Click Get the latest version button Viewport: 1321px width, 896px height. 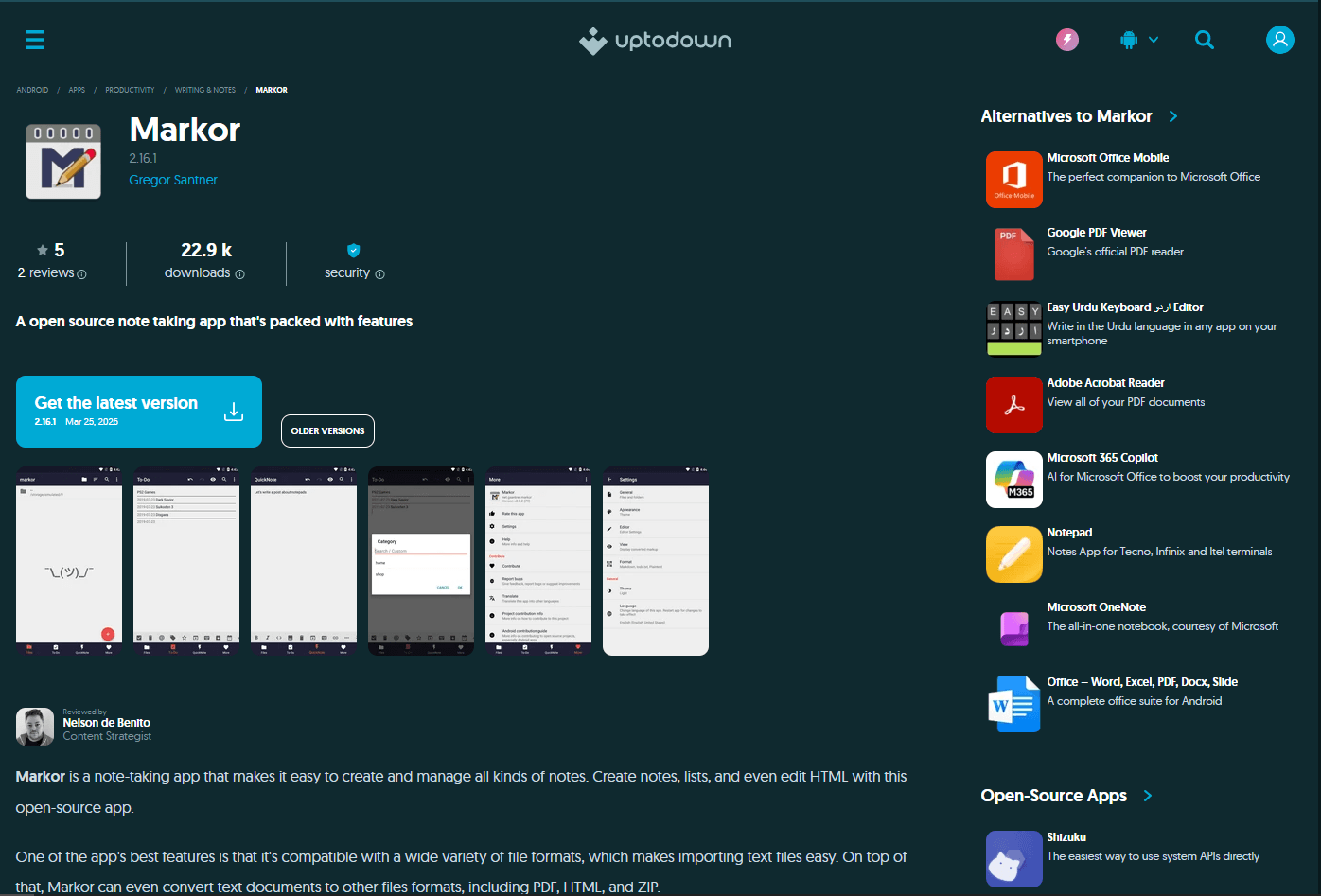click(x=139, y=412)
